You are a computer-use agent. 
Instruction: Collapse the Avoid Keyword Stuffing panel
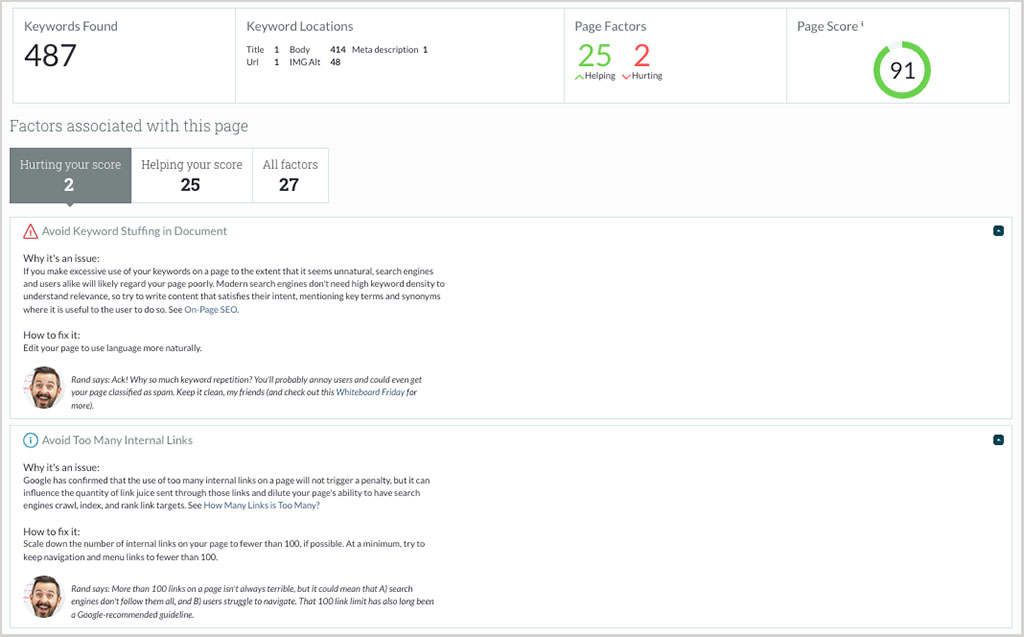pyautogui.click(x=998, y=231)
